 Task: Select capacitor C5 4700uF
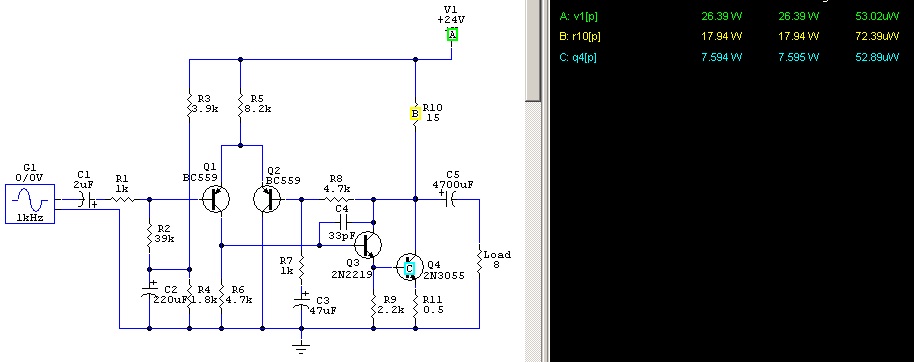[x=448, y=199]
